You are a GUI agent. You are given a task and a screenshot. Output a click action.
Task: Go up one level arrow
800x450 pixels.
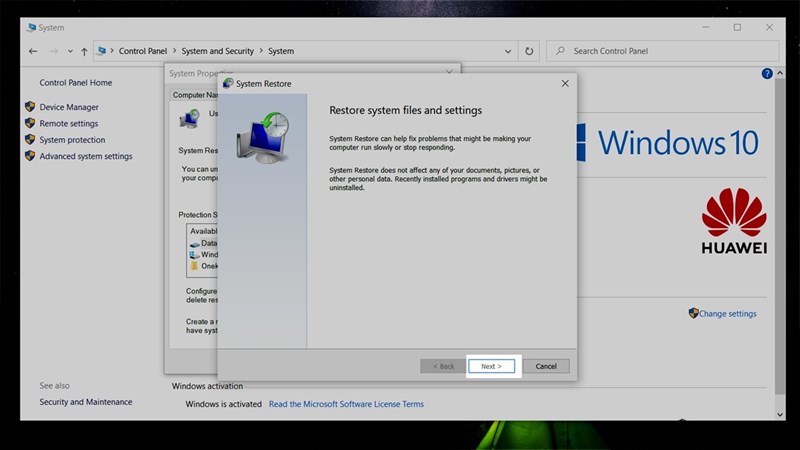click(x=84, y=51)
